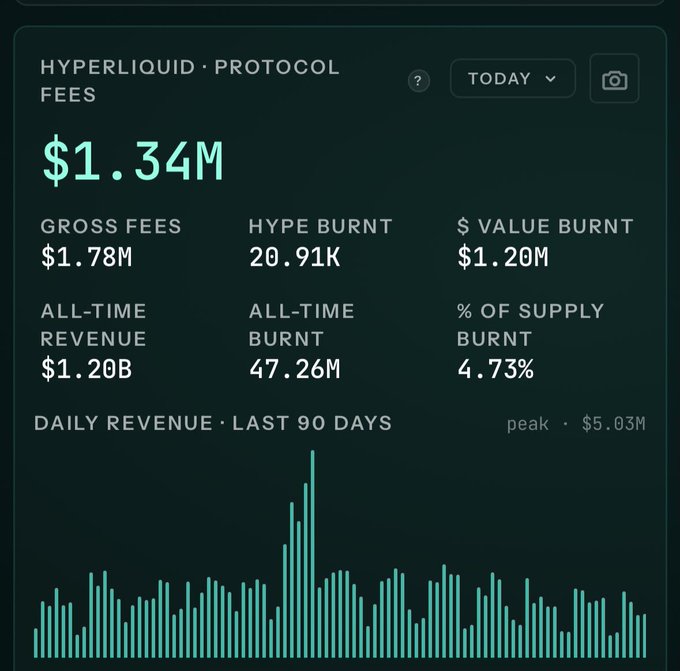680x671 pixels.
Task: Click the All-Time Revenue $1.20B value
Action: 86,369
